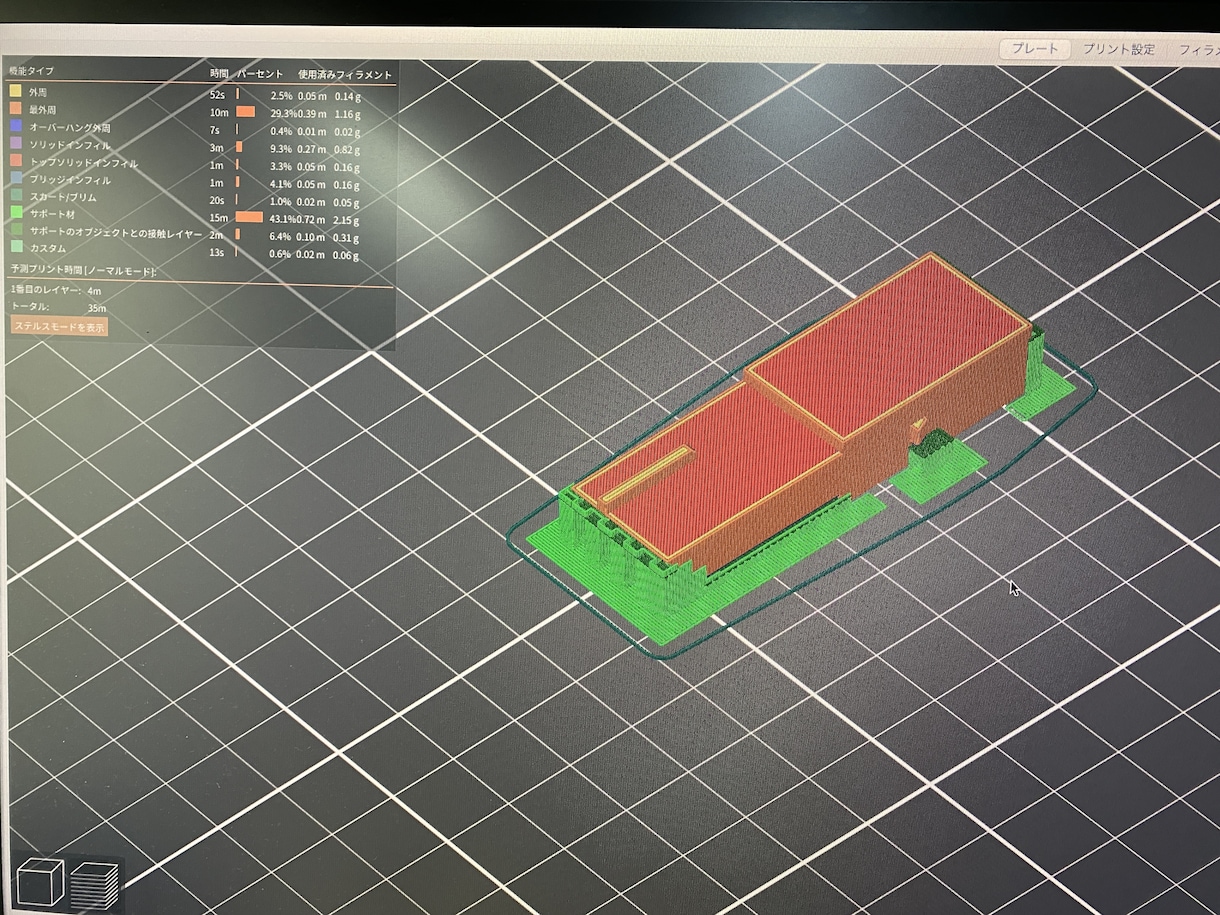Click the orange 最外周 color swatch
Screen dimensions: 1220x915
tap(15, 110)
